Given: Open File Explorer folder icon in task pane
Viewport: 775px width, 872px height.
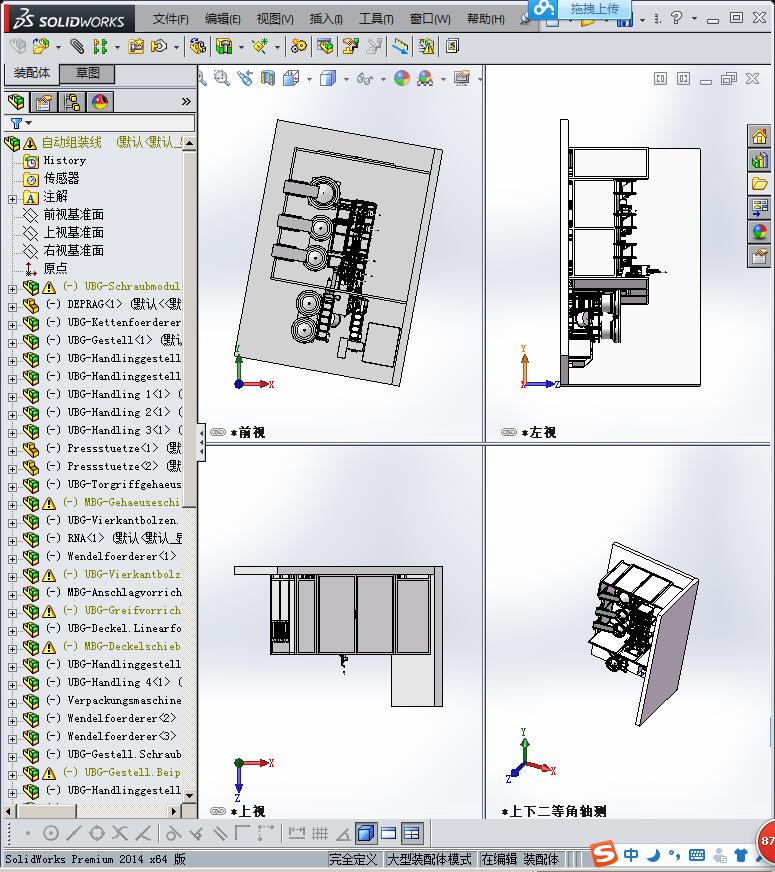Looking at the screenshot, I should [759, 184].
